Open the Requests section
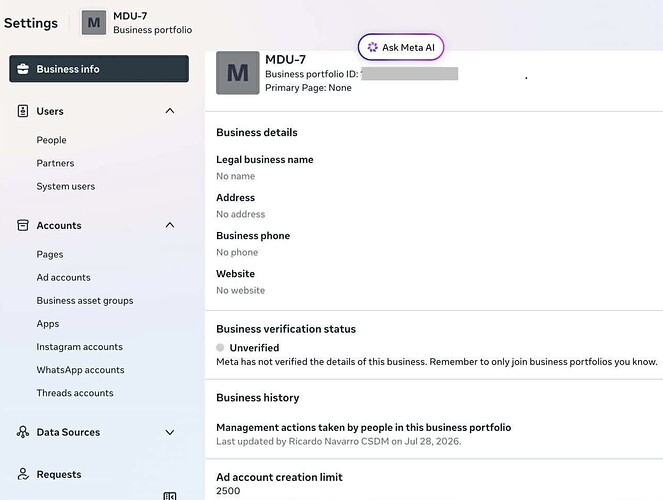 click(x=59, y=474)
